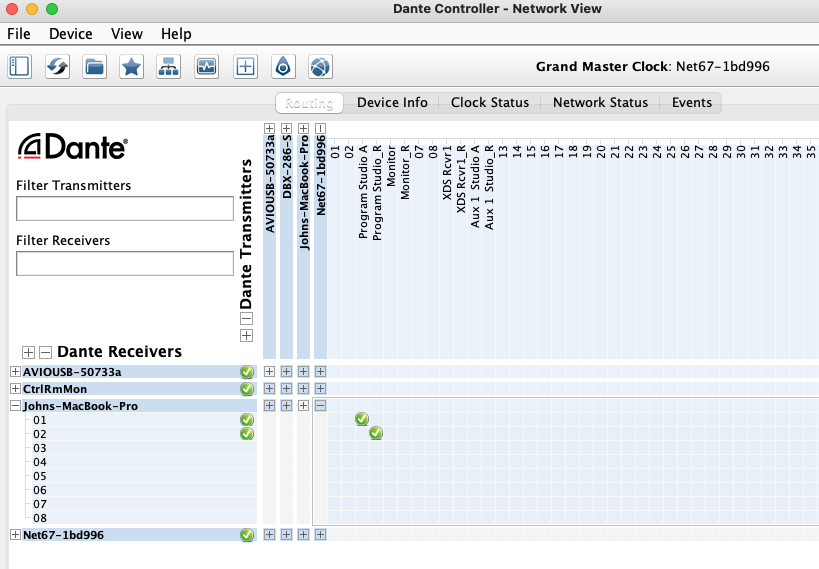819x569 pixels.
Task: Open the channel activity monitor icon
Action: click(206, 66)
